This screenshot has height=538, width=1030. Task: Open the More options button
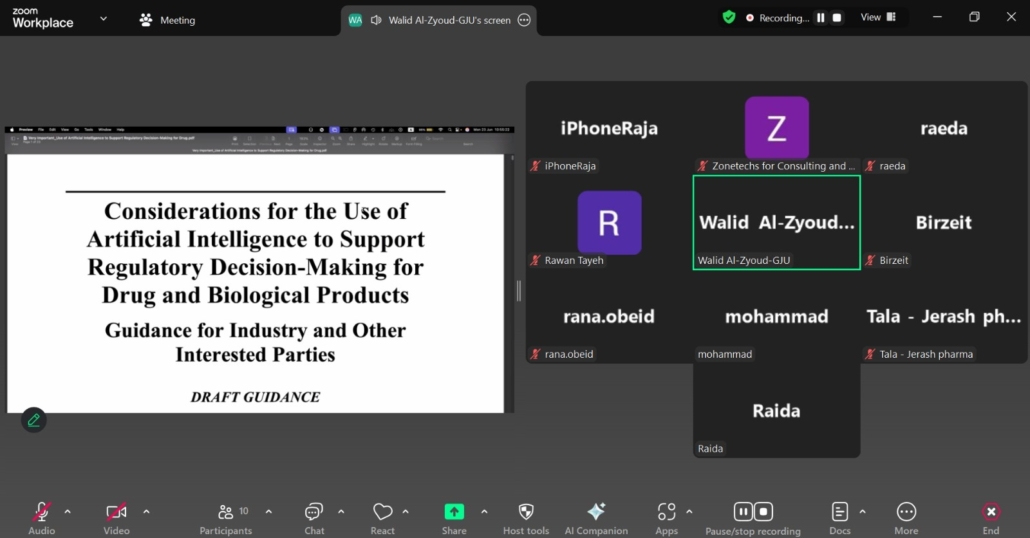coord(906,512)
